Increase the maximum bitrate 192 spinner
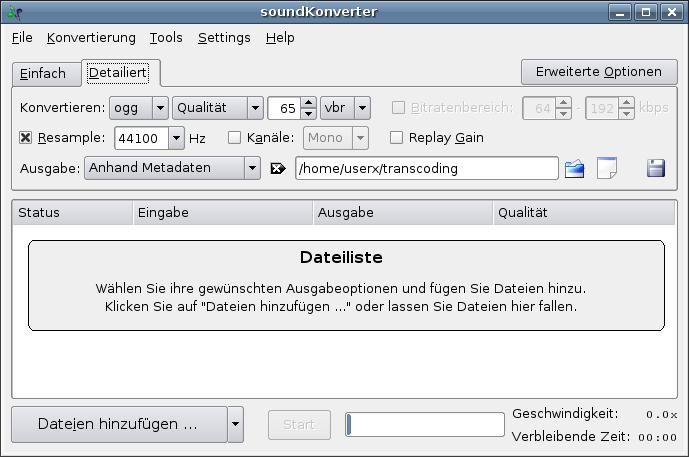The width and height of the screenshot is (689, 457). [x=627, y=103]
